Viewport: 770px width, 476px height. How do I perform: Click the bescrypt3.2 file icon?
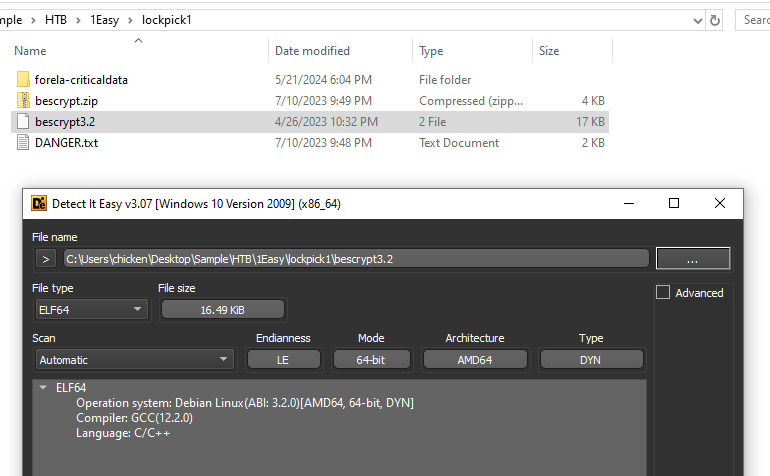[23, 122]
